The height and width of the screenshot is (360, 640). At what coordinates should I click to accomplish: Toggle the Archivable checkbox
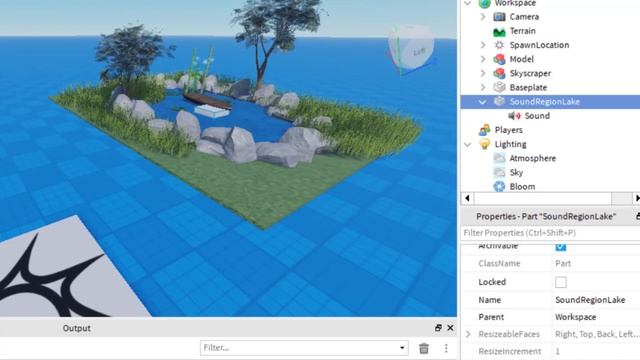click(561, 247)
